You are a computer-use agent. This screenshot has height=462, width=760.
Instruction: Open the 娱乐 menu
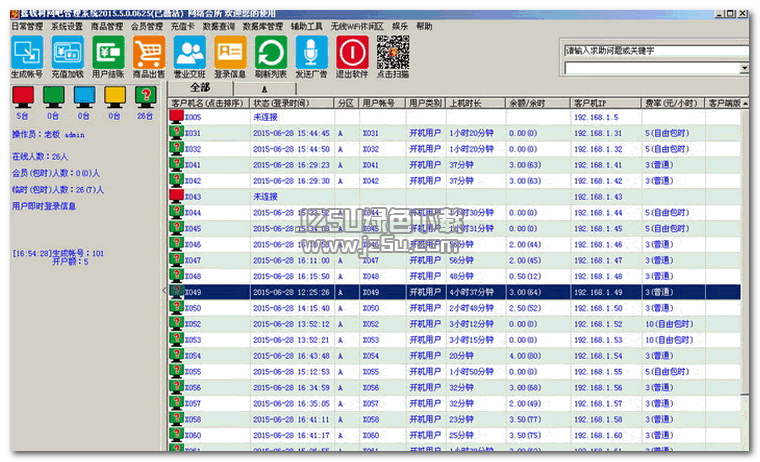(400, 26)
